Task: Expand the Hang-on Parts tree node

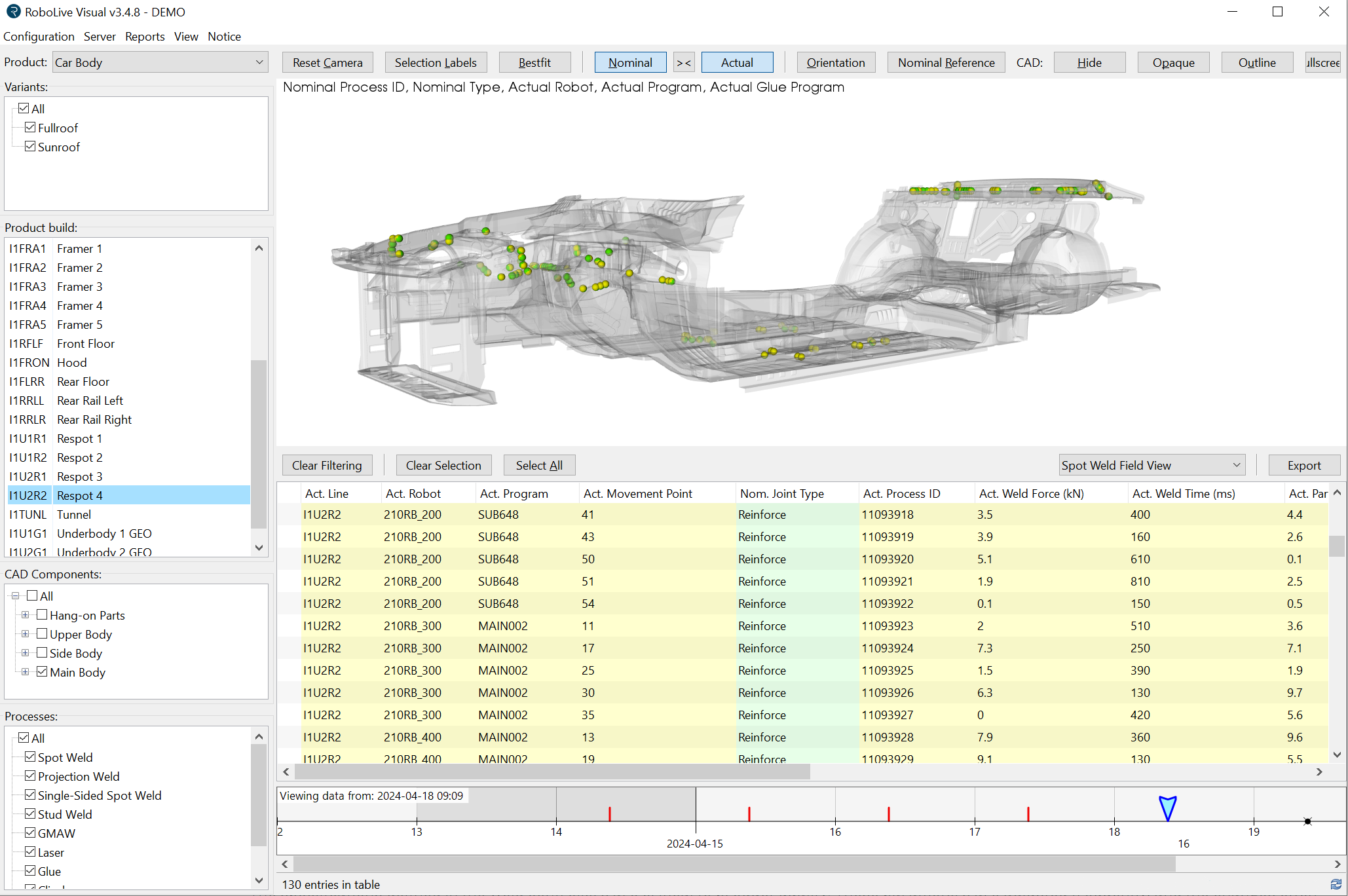Action: 25,615
